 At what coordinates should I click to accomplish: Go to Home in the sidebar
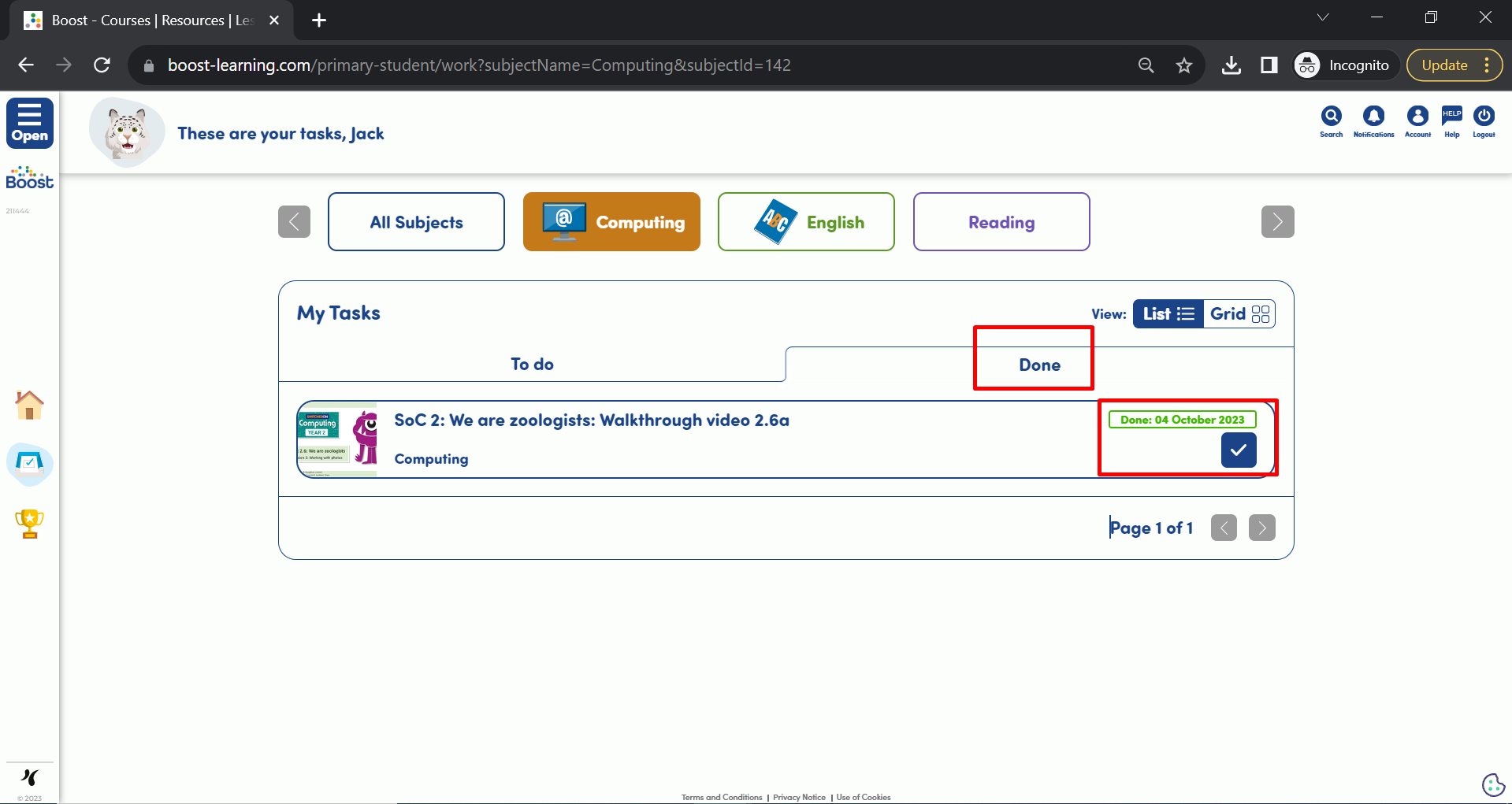click(x=30, y=405)
